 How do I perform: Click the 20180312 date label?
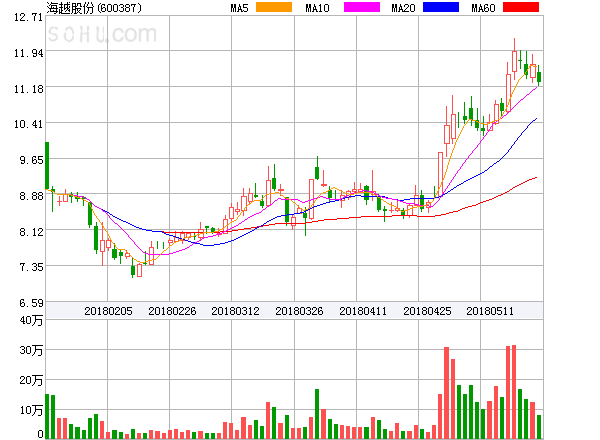(235, 311)
